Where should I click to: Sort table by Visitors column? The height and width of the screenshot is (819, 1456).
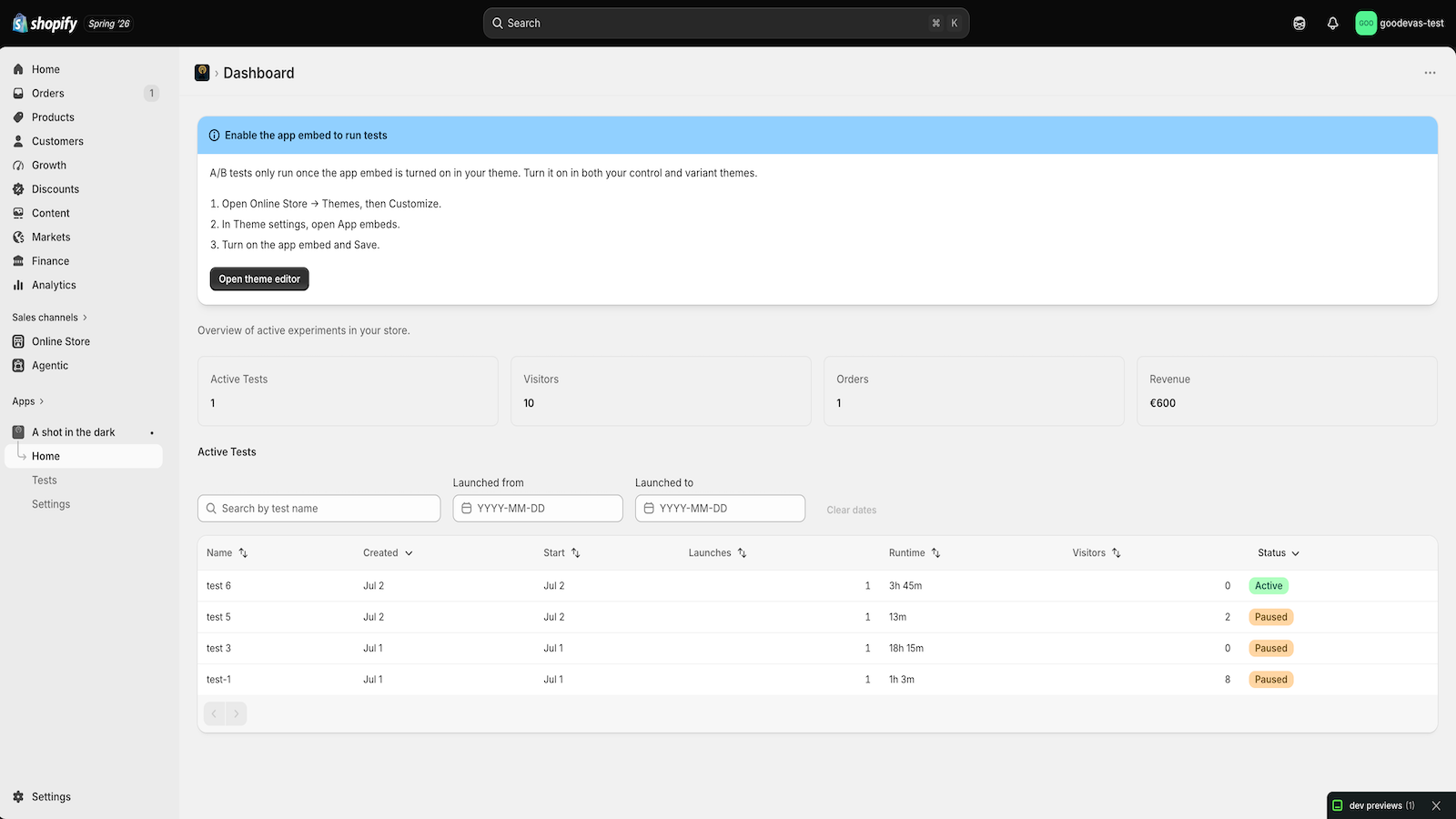click(1097, 553)
